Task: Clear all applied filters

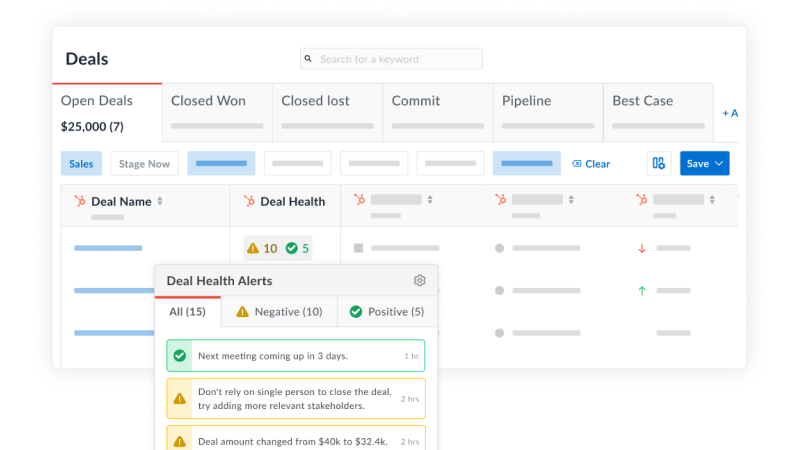Action: tap(591, 164)
